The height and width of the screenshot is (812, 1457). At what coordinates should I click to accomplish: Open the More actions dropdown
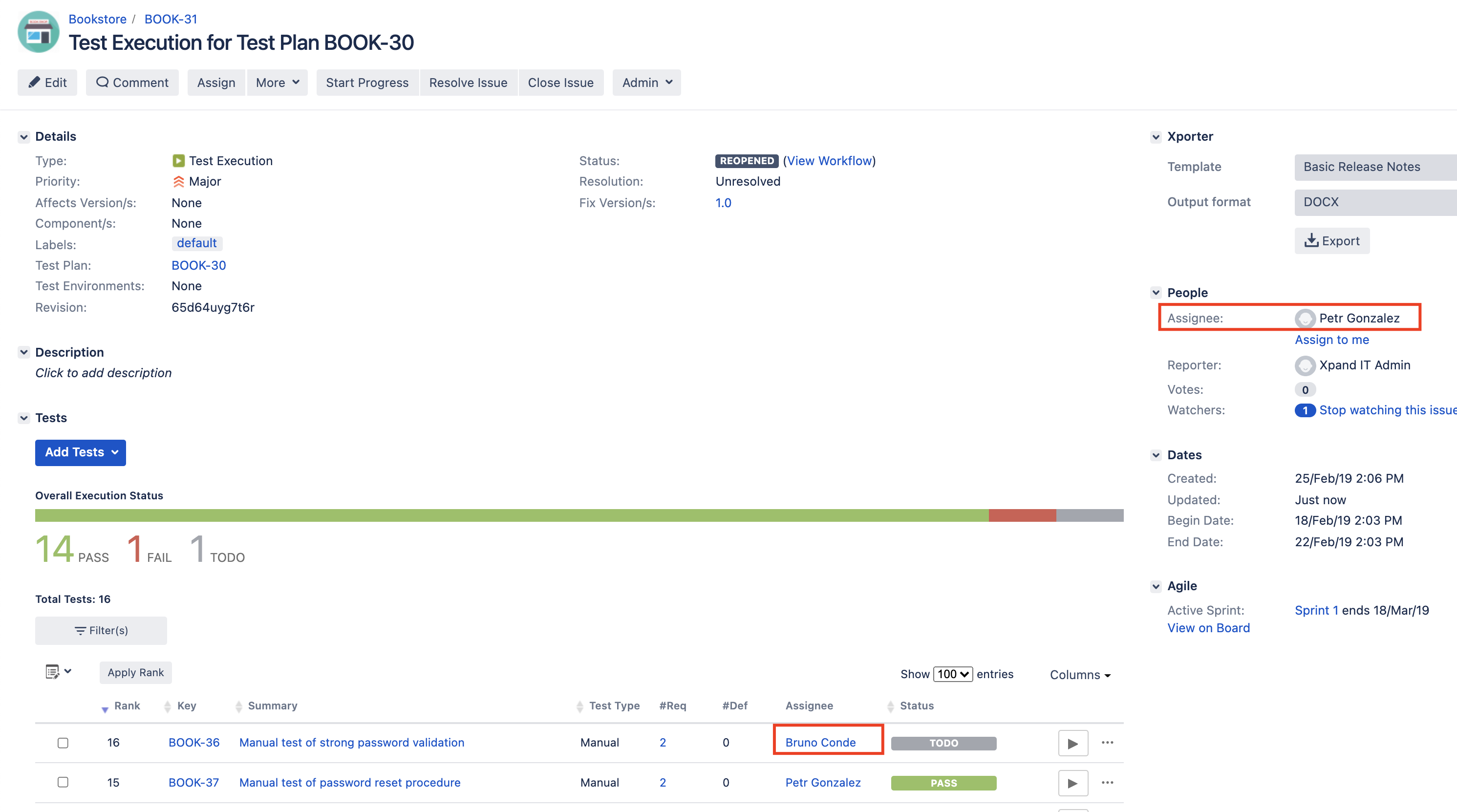pos(277,83)
